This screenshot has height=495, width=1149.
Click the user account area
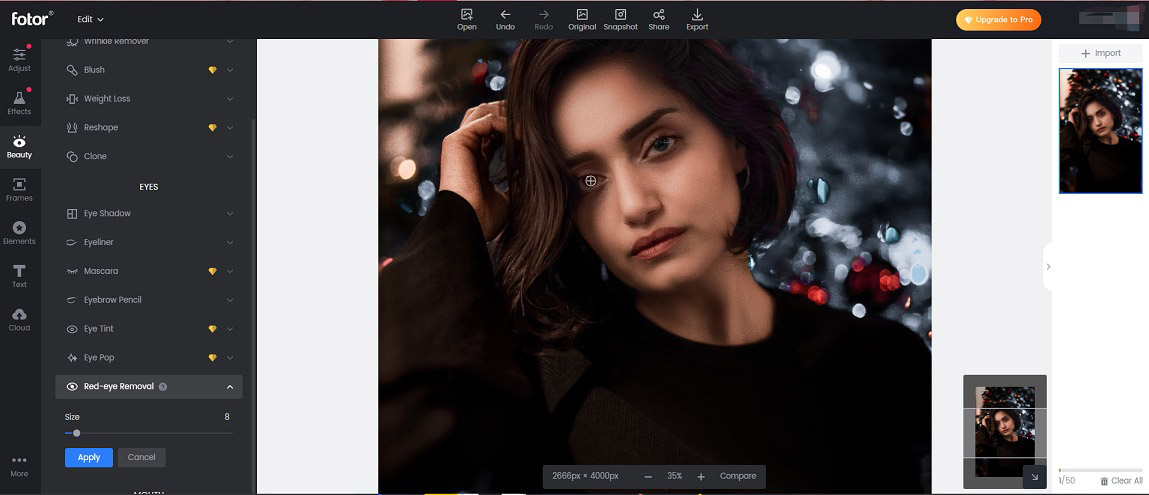click(1110, 19)
